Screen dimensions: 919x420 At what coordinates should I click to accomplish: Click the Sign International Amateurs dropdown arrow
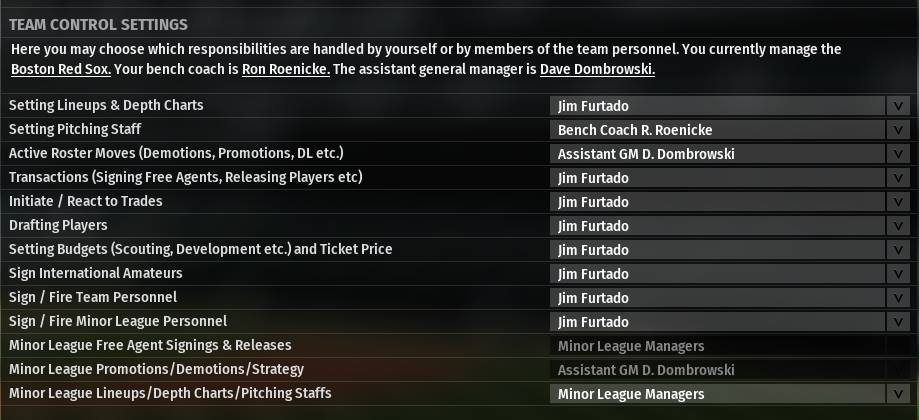[897, 274]
